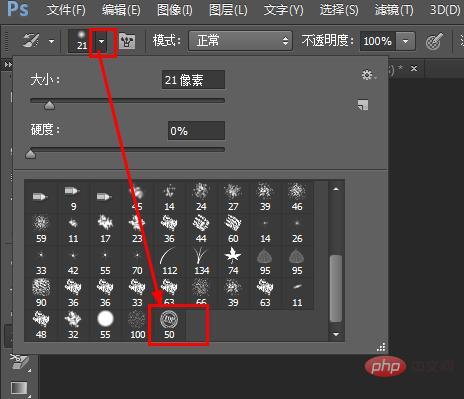464x399 pixels.
Task: Select the tip-shaped brush preset 9
Action: click(x=73, y=197)
